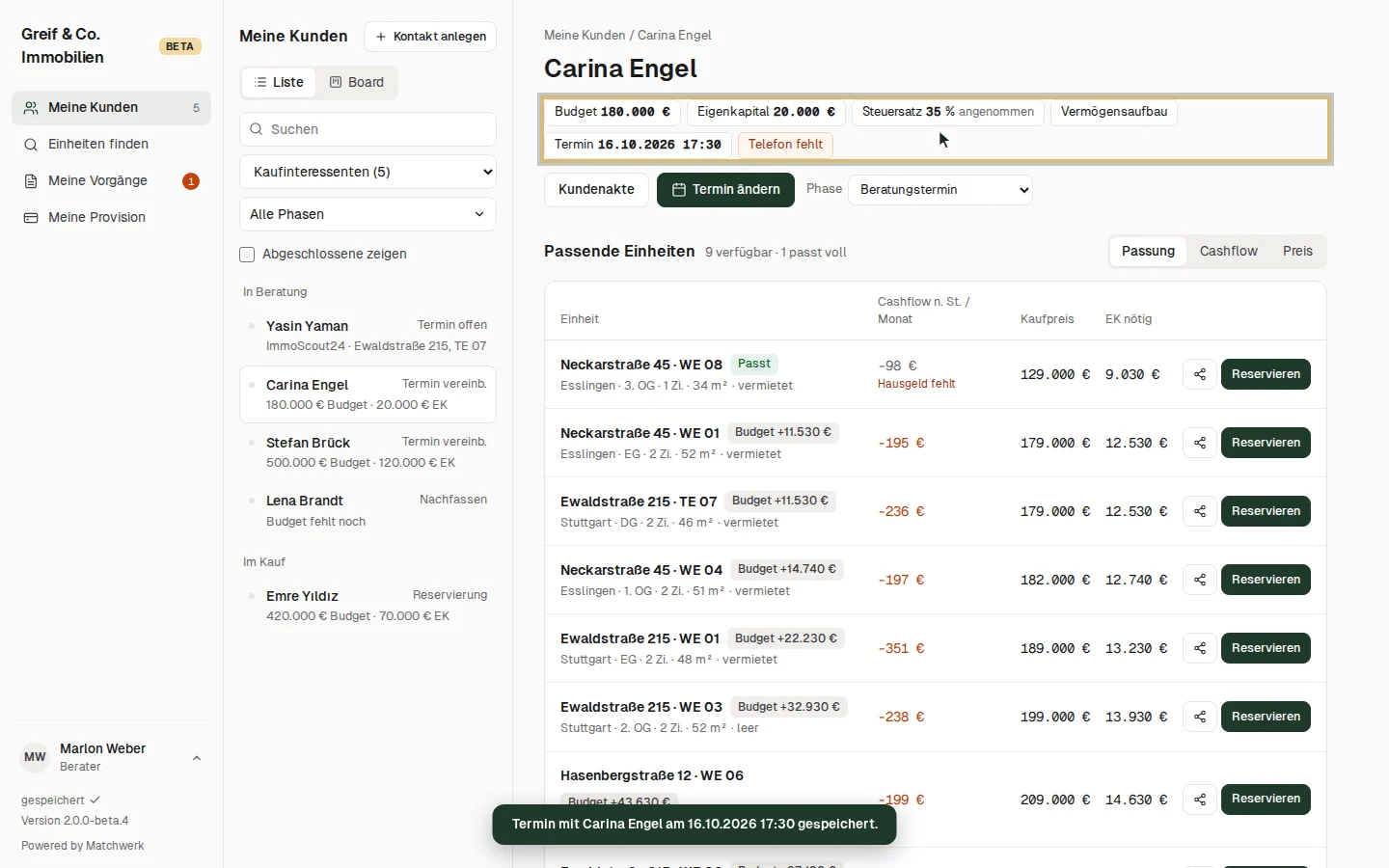Toggle Abgeschlossene zeigen checkbox
Viewport: 1389px width, 868px height.
[x=247, y=255]
